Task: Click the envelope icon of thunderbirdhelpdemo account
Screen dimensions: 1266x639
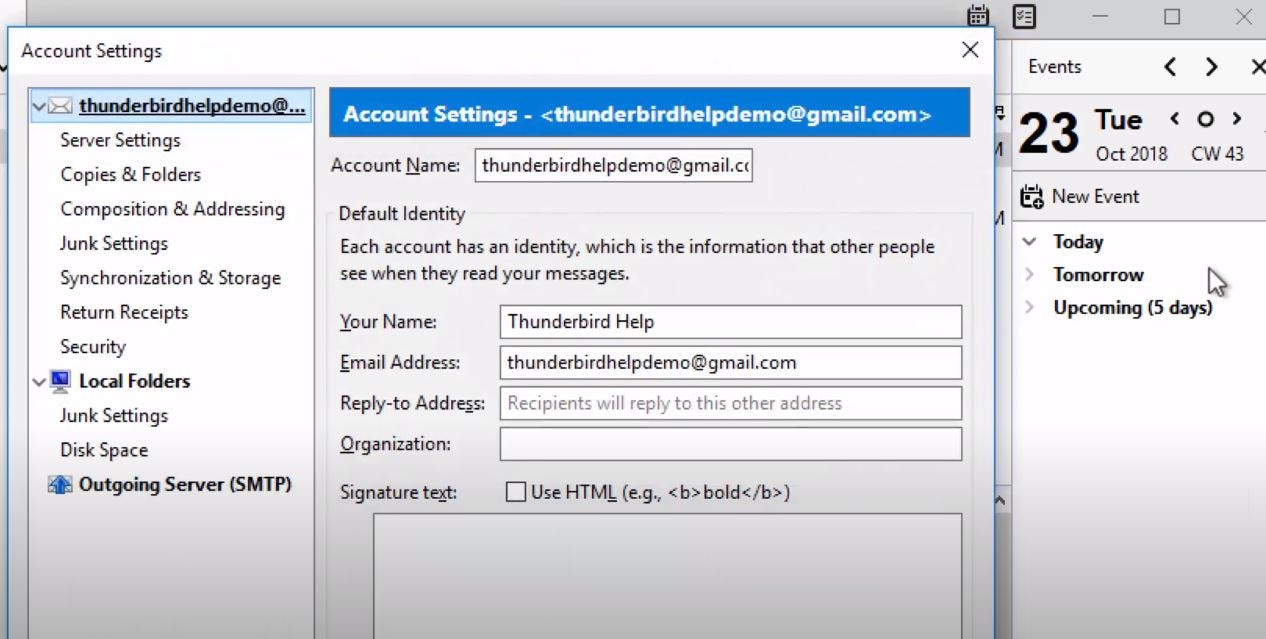Action: click(61, 105)
